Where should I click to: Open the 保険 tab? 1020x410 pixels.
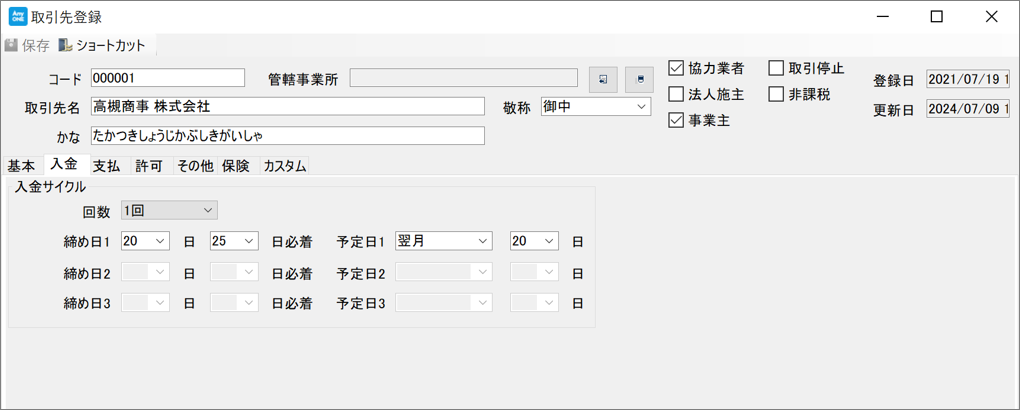[x=236, y=166]
